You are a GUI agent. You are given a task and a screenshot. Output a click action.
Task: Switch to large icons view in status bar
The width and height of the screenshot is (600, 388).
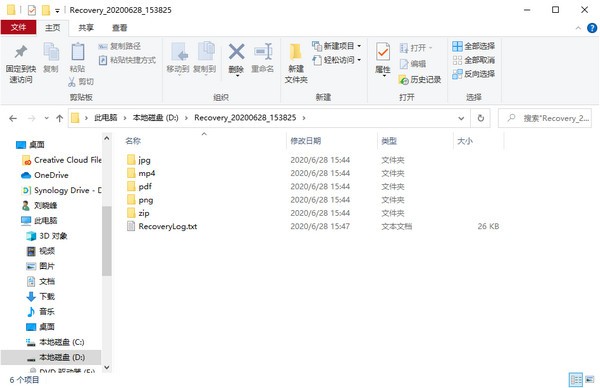pyautogui.click(x=590, y=380)
